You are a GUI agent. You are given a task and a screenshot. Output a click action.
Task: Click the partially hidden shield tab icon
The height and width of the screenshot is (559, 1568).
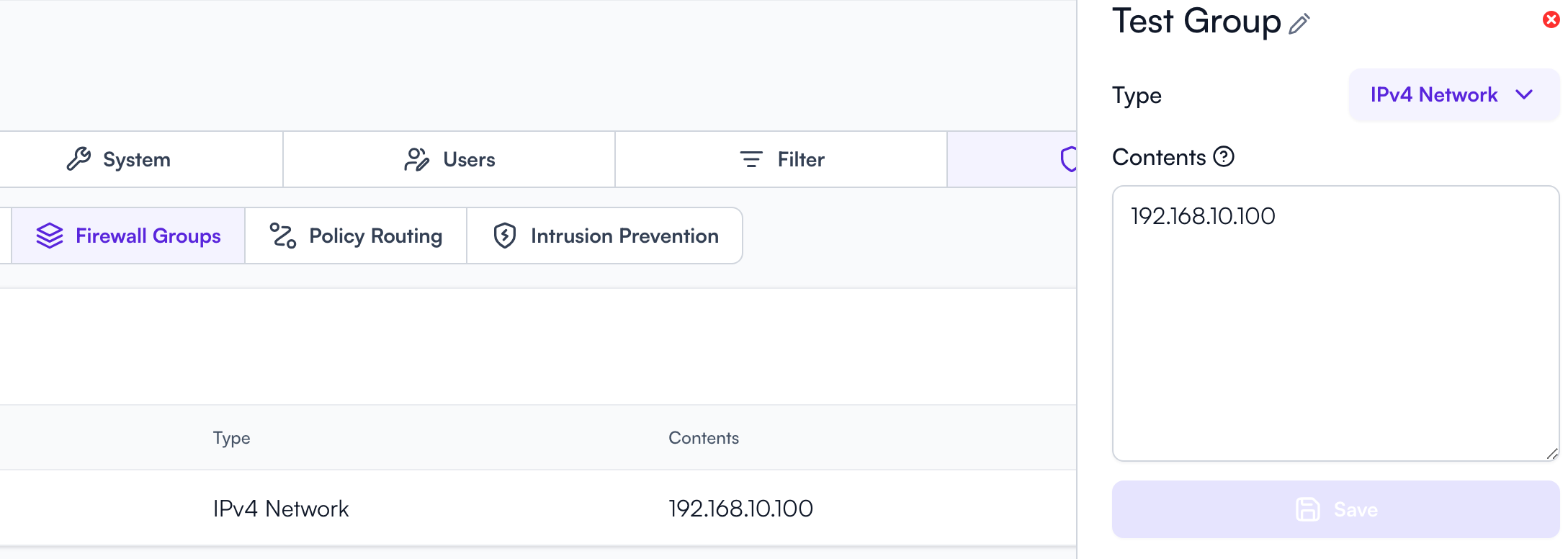[1068, 159]
